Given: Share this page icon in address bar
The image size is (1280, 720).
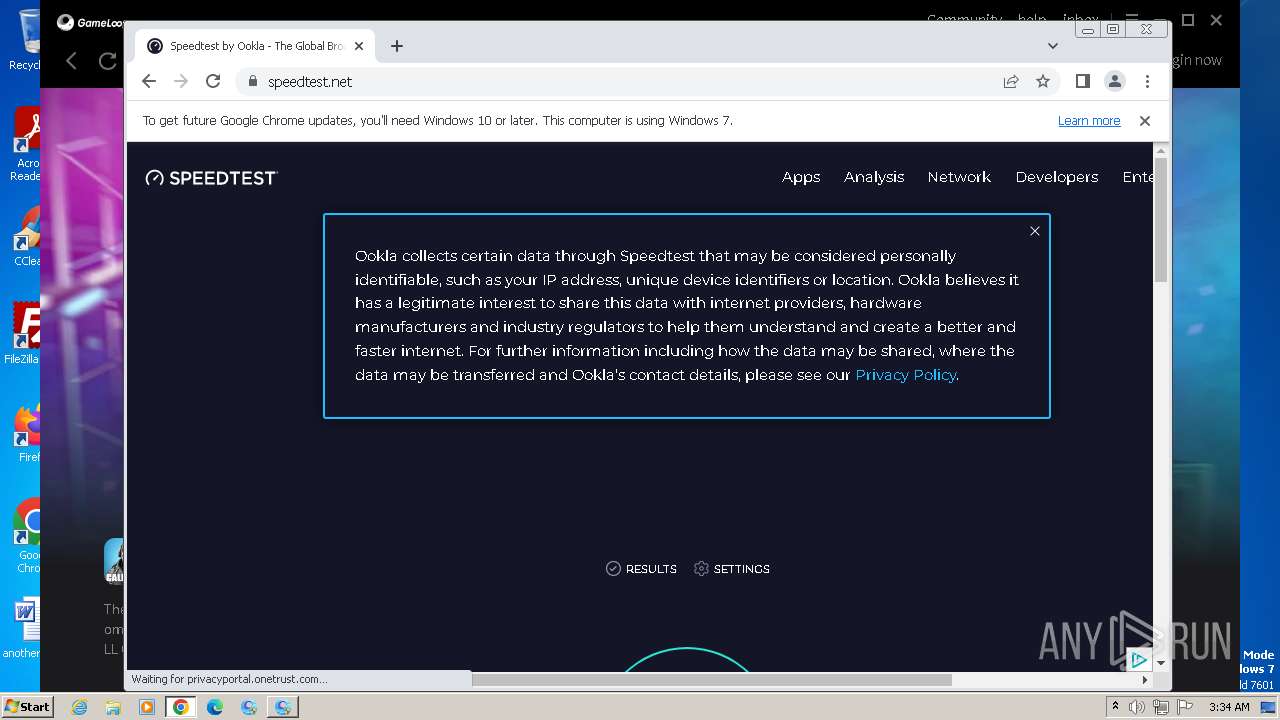Looking at the screenshot, I should tap(1011, 81).
